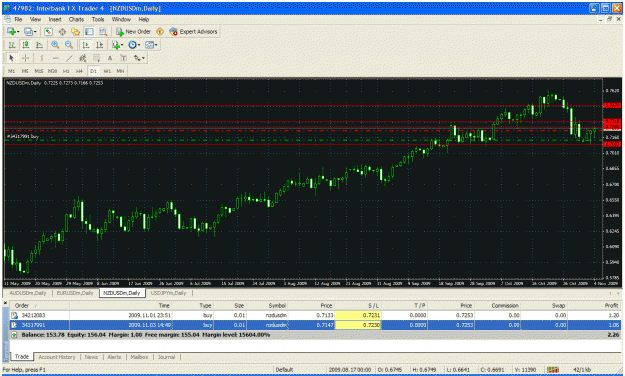Viewport: 625px width, 376px height.
Task: Expand the Profiles dropdown arrow
Action: tap(35, 32)
